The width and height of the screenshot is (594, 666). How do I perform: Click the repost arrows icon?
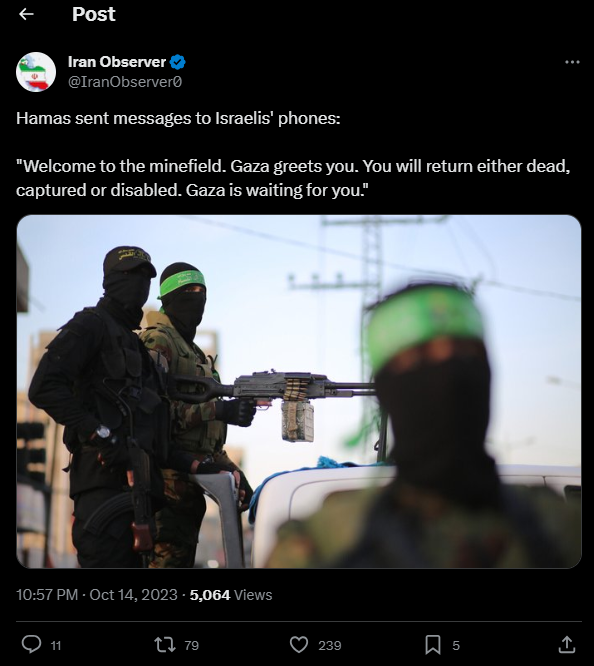coord(165,644)
